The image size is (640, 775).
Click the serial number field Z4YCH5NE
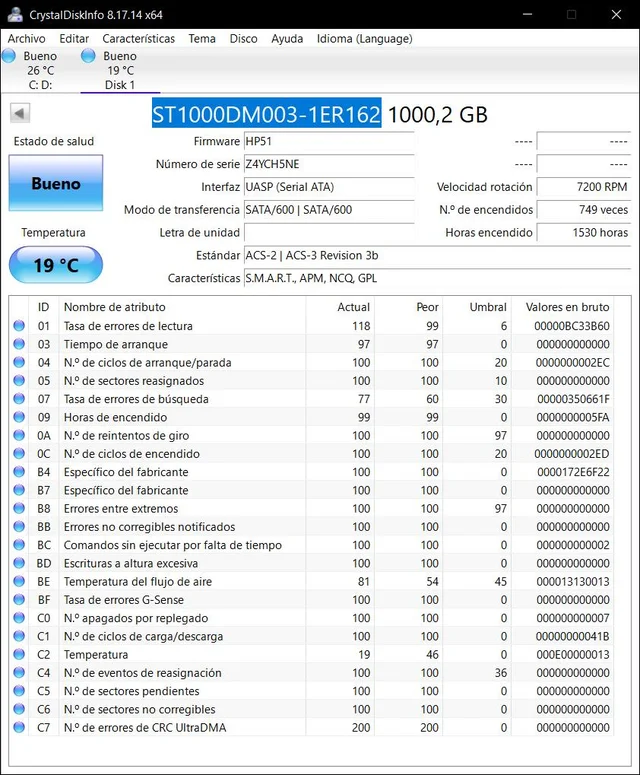[329, 164]
